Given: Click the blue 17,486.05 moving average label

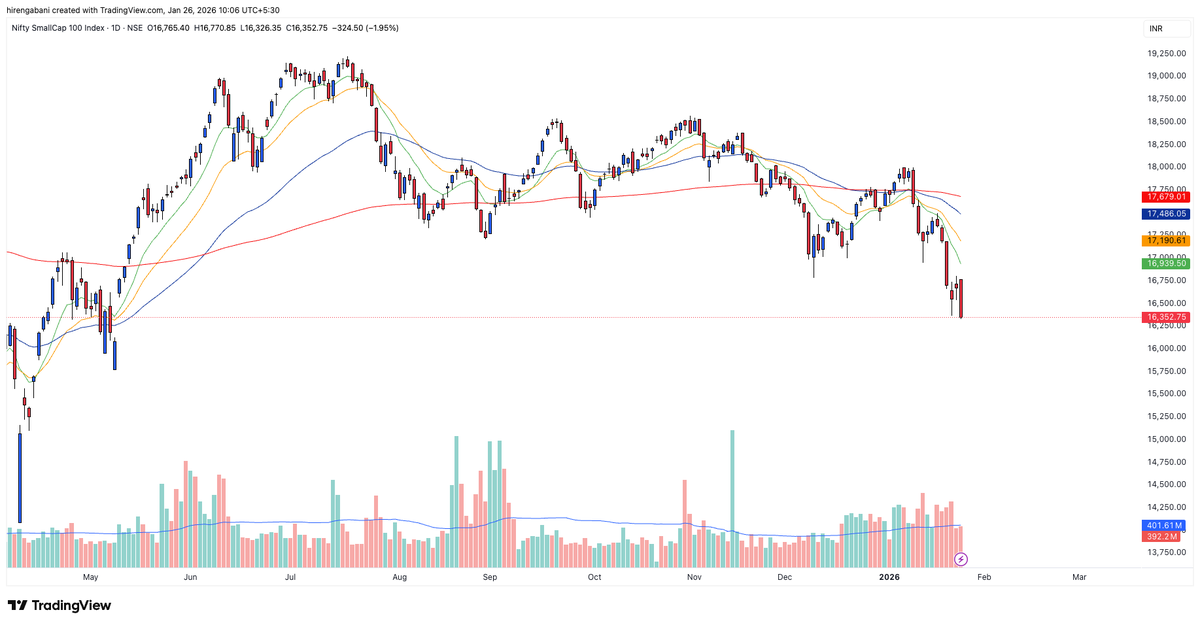Looking at the screenshot, I should coord(1165,214).
